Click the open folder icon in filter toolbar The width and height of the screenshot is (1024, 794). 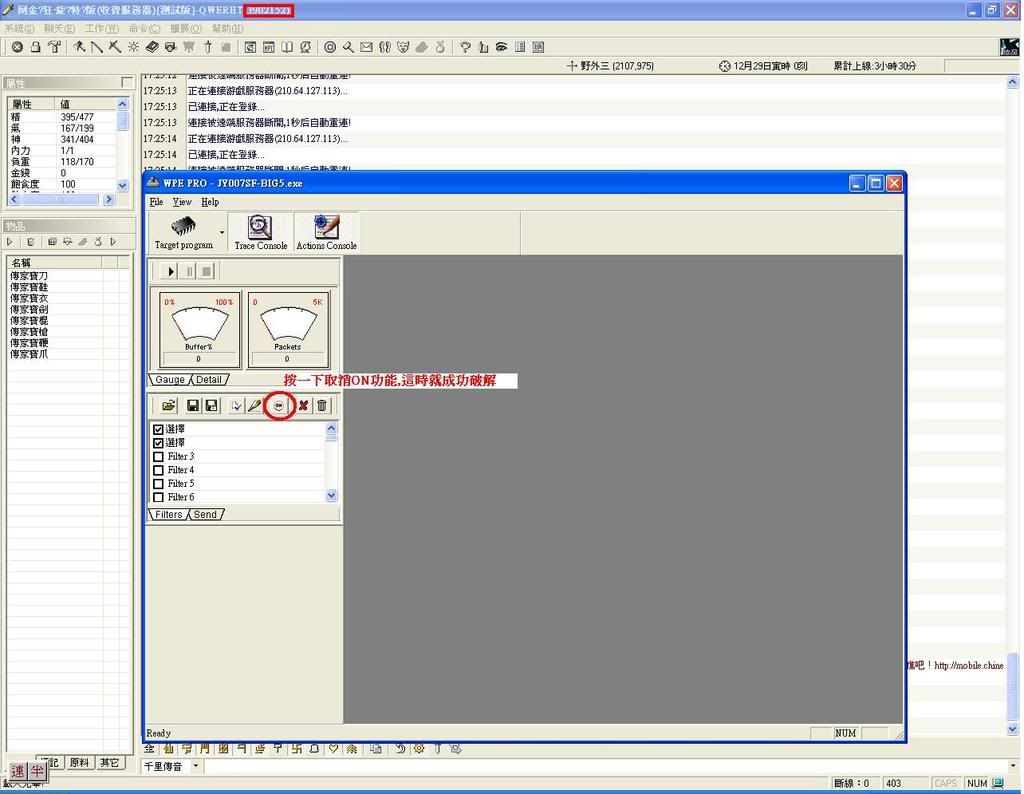point(169,405)
